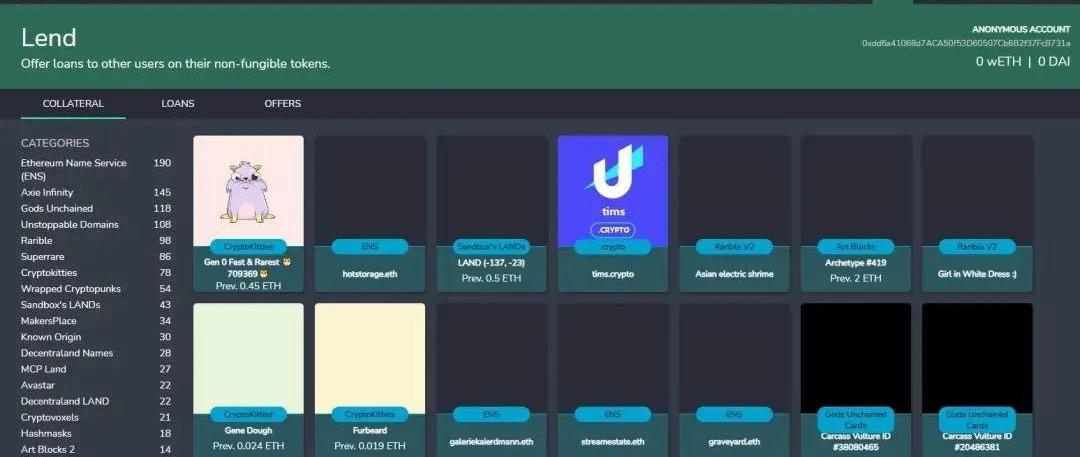Open the galeriekaierdmann.eth card
The height and width of the screenshot is (457, 1080).
click(492, 380)
